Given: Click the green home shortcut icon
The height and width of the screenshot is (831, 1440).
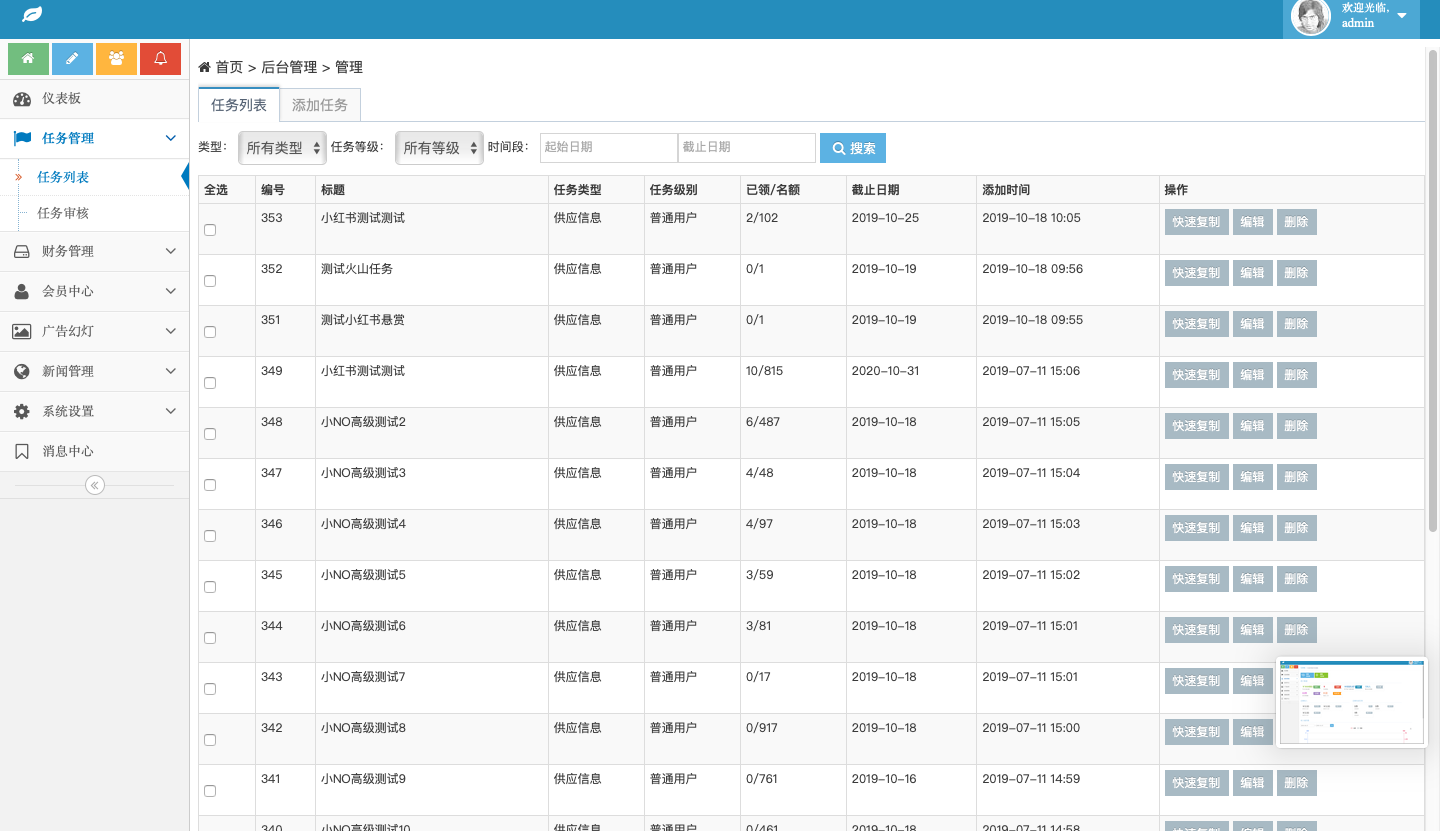Looking at the screenshot, I should [x=28, y=59].
